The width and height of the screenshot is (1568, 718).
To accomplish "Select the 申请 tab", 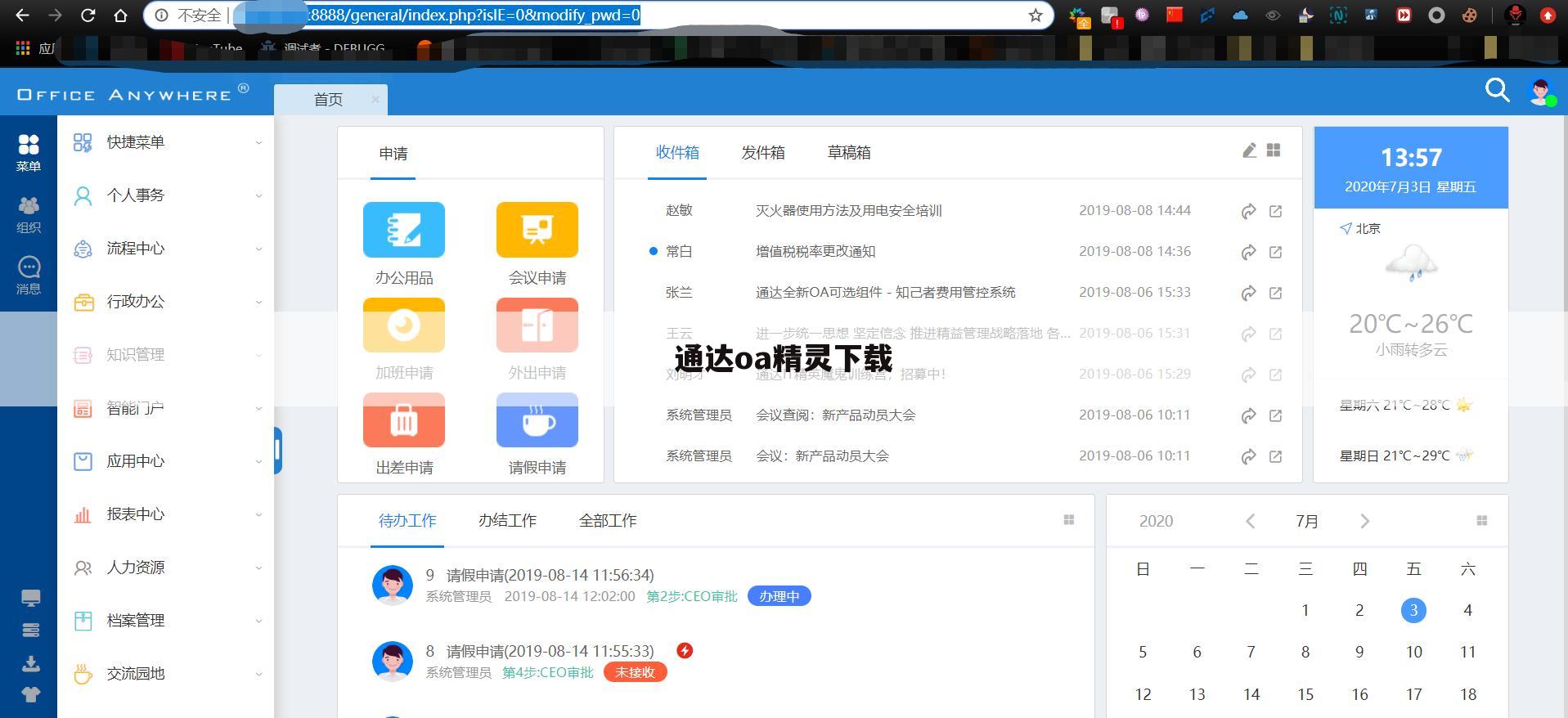I will (393, 154).
